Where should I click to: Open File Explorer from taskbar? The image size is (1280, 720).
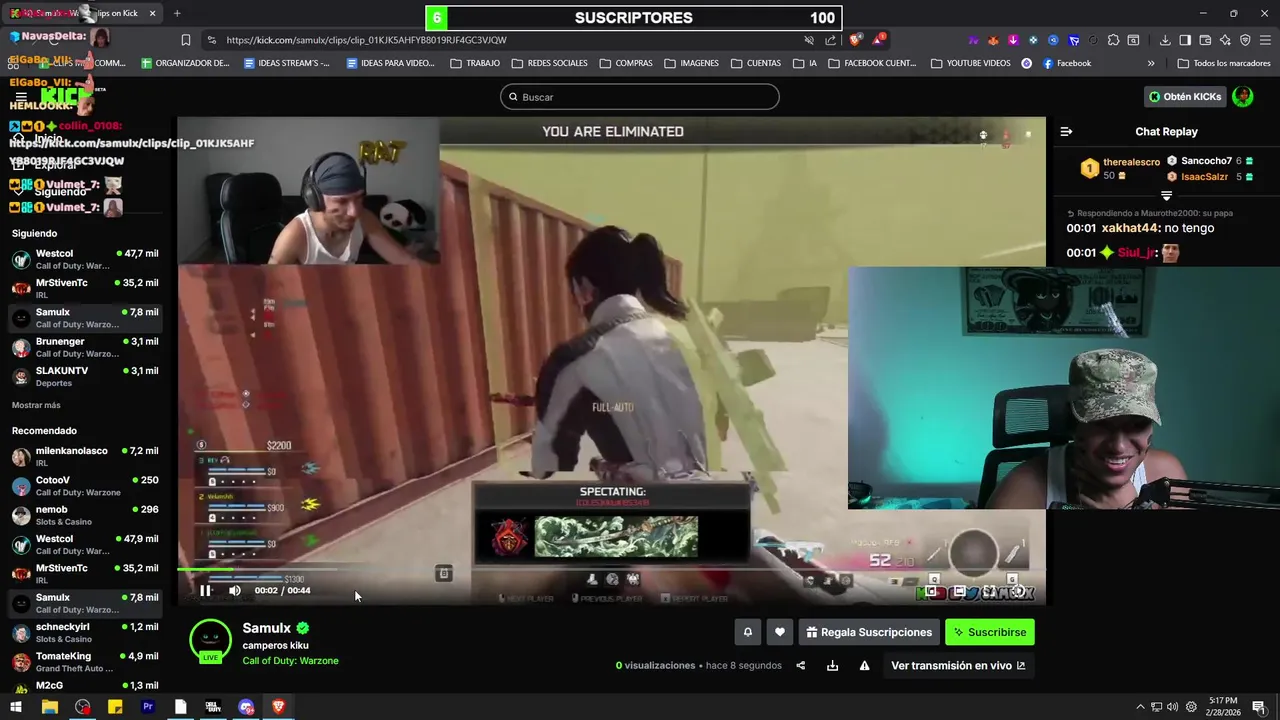point(49,707)
